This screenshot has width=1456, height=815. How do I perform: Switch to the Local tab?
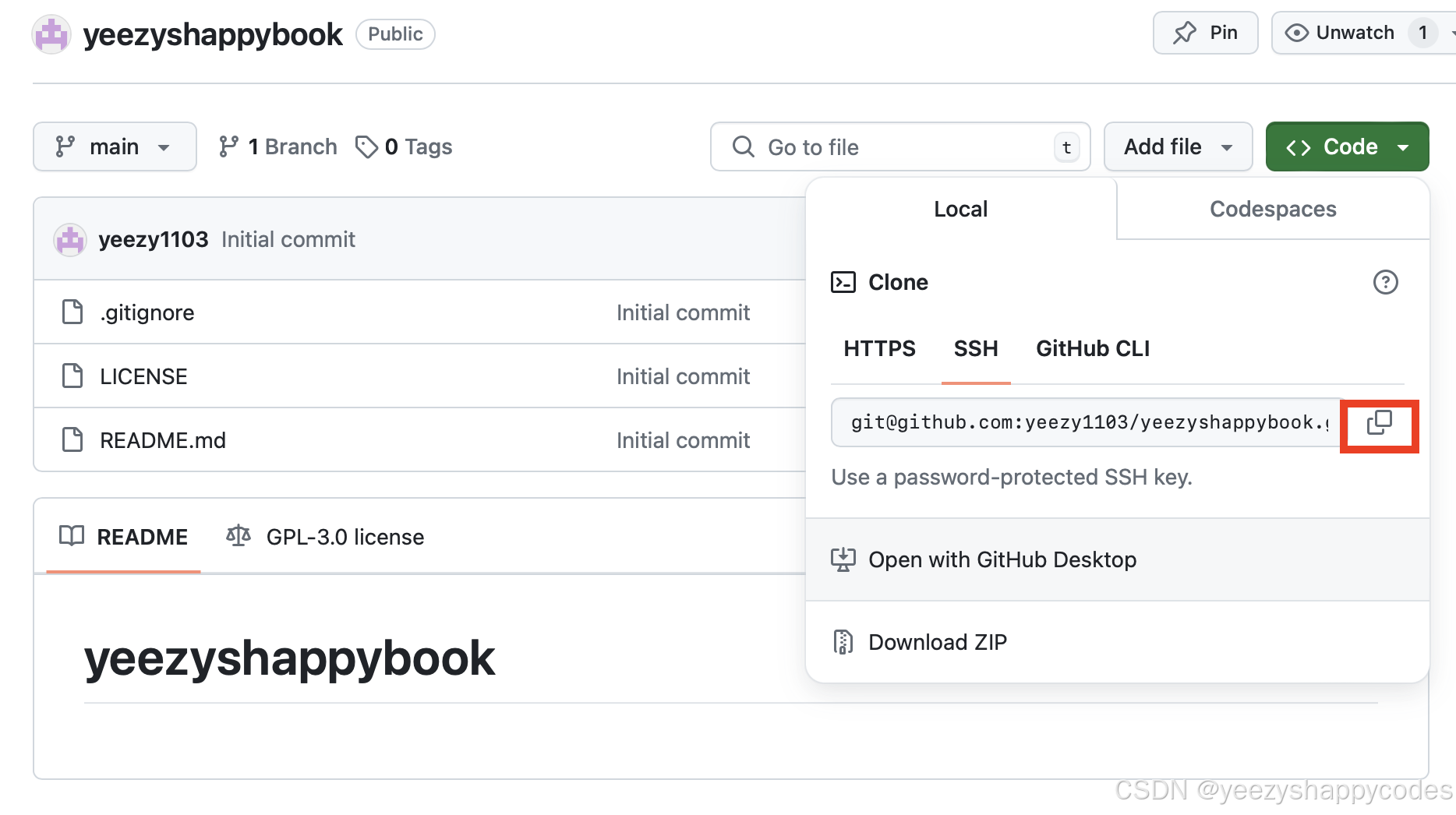[961, 209]
